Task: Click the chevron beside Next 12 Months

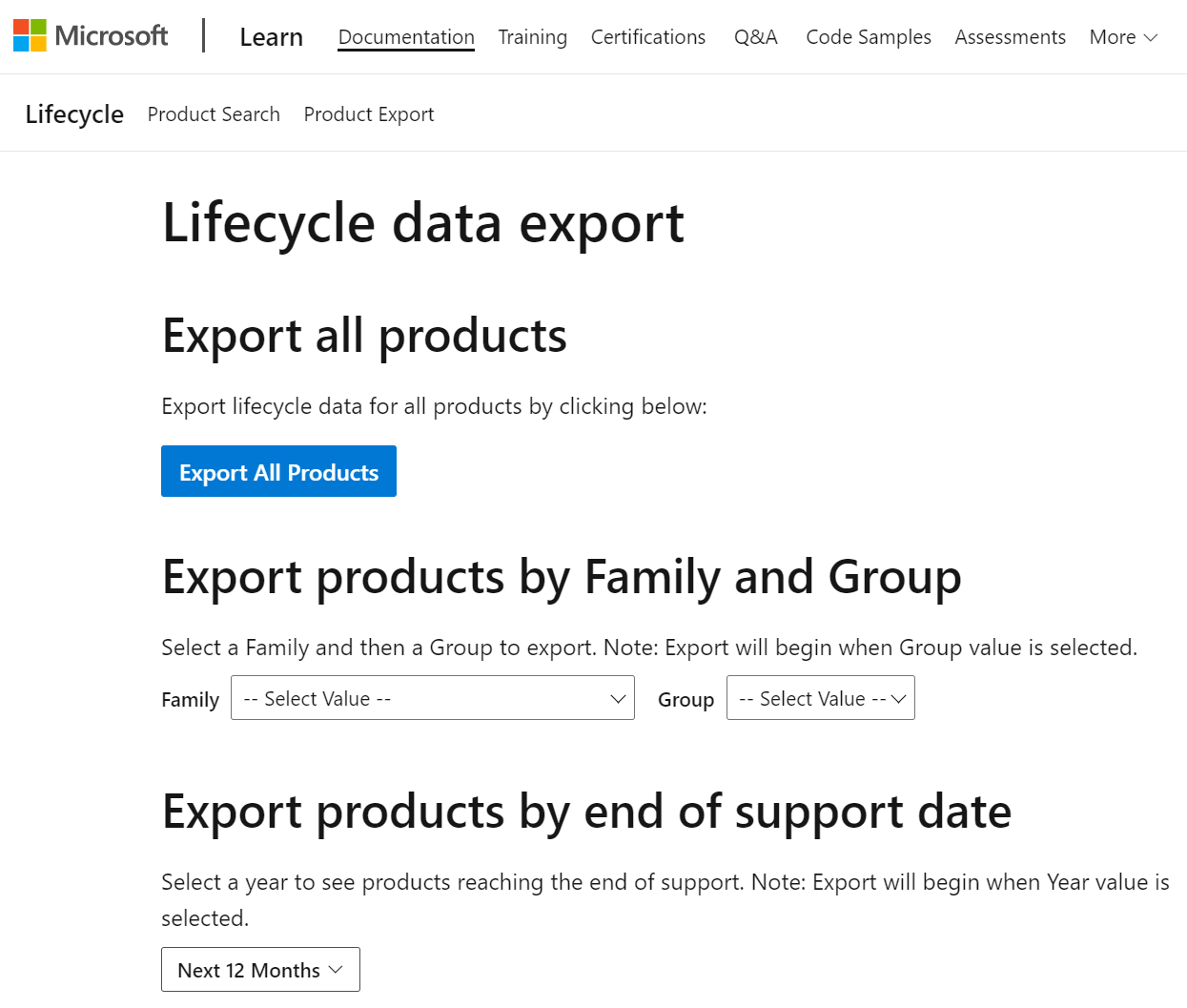Action: tap(336, 970)
